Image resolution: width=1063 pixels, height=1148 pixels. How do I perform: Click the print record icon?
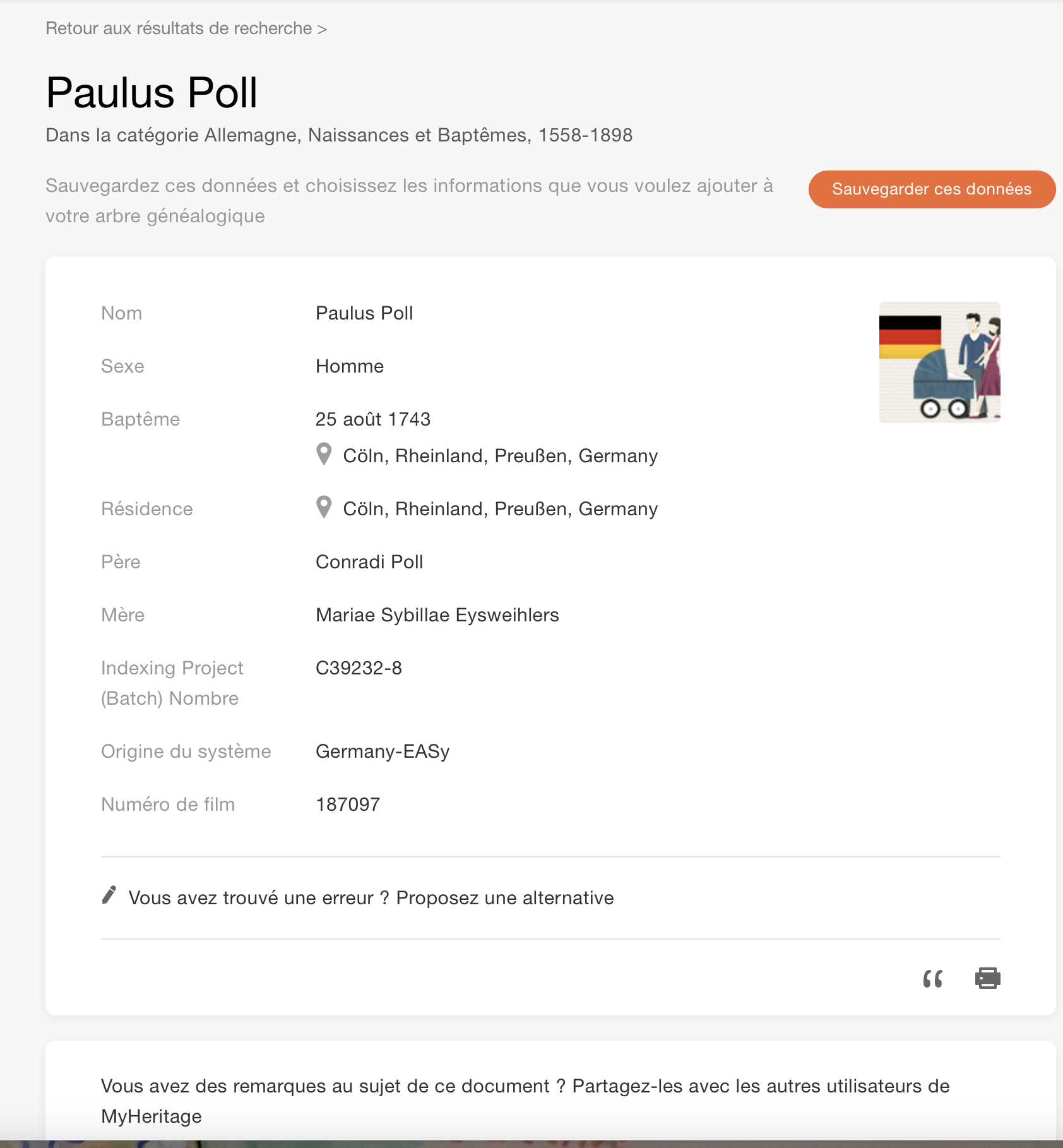point(987,978)
